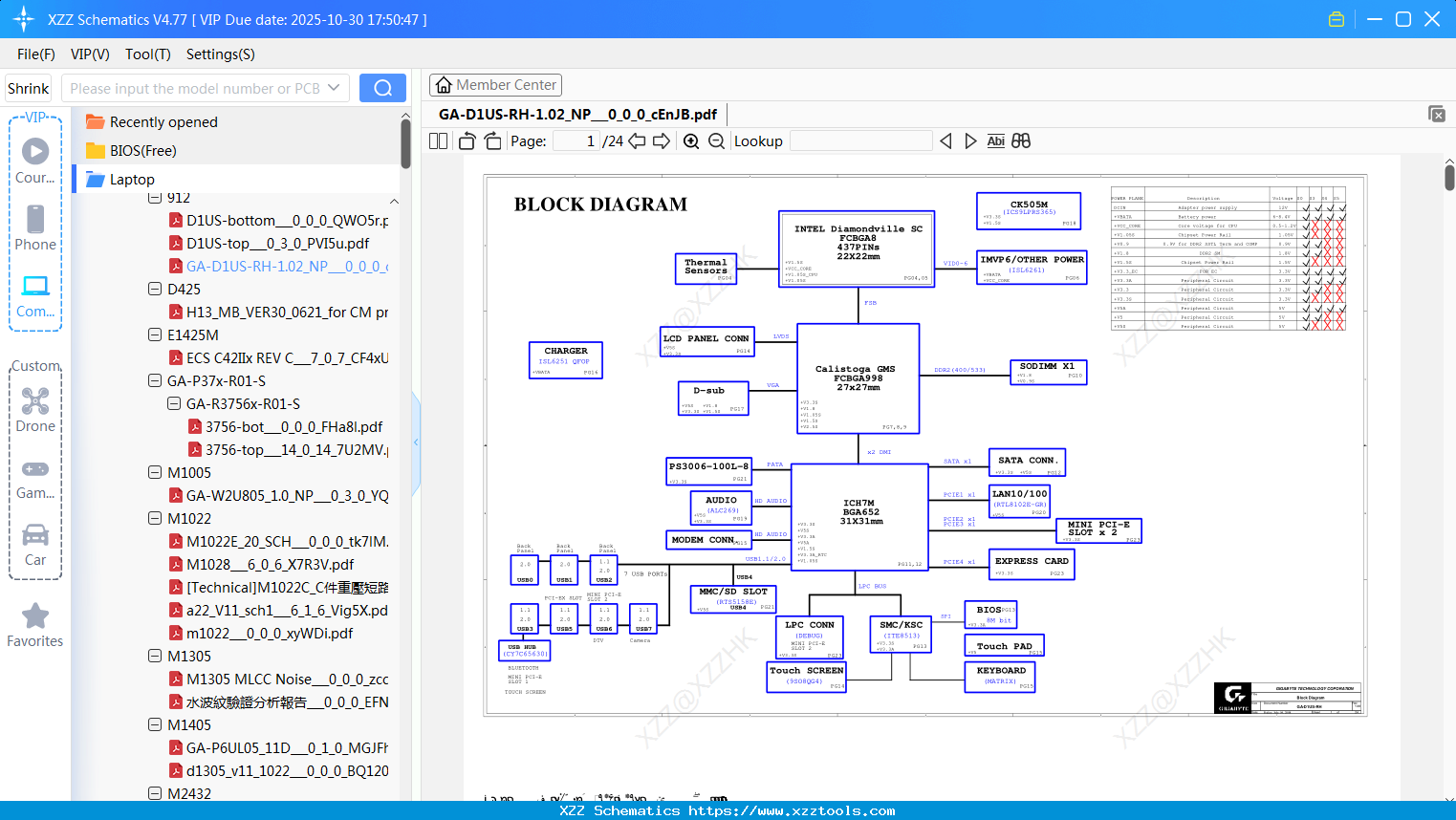Zoom in on the schematic
The width and height of the screenshot is (1456, 820).
point(691,140)
